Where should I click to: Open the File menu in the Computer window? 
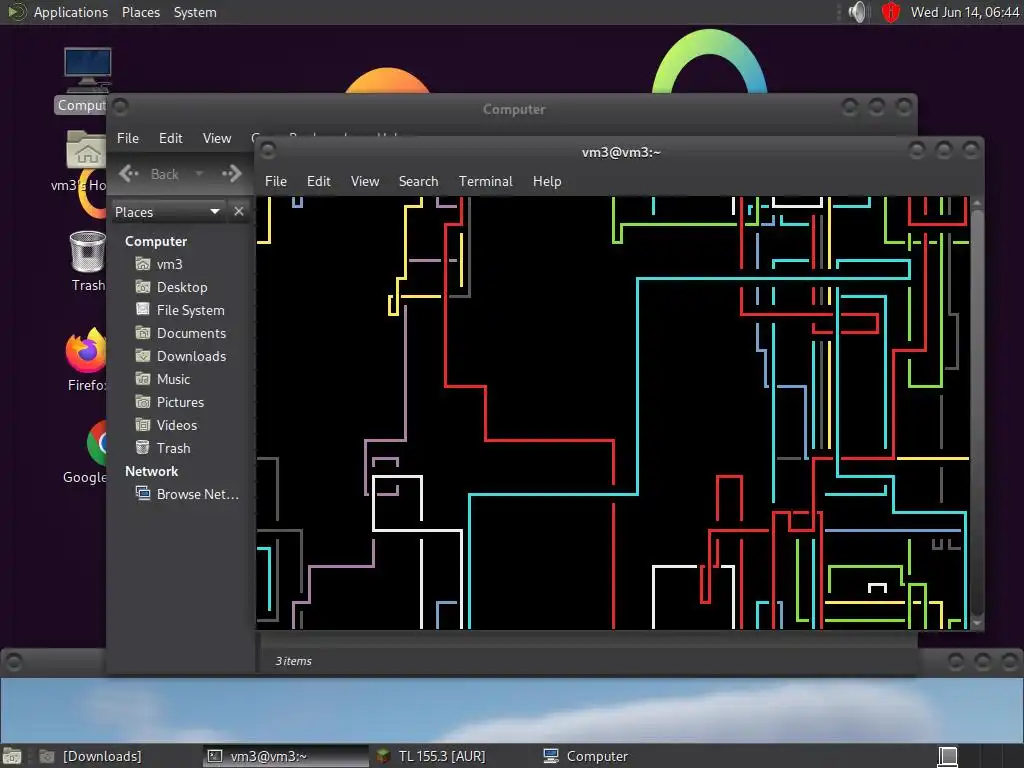[128, 138]
